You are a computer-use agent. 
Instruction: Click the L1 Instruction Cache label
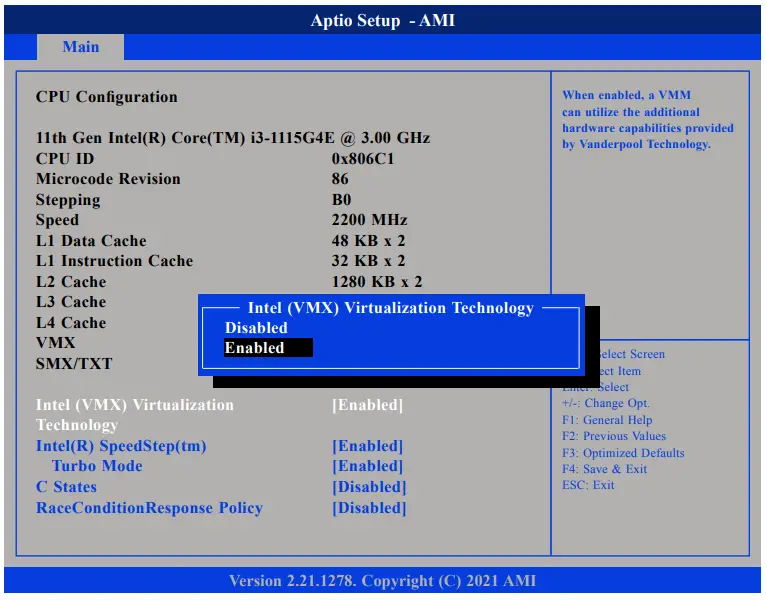click(114, 261)
